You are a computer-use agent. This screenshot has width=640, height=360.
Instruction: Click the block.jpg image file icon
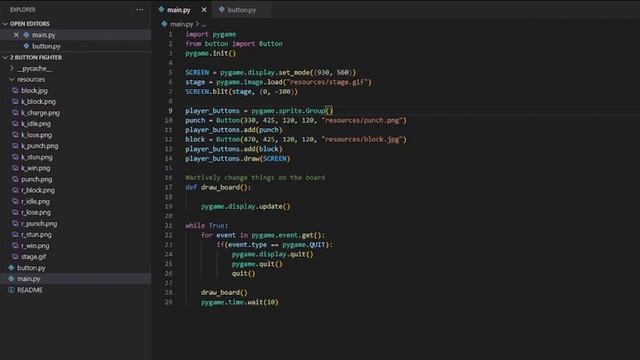(x=15, y=90)
